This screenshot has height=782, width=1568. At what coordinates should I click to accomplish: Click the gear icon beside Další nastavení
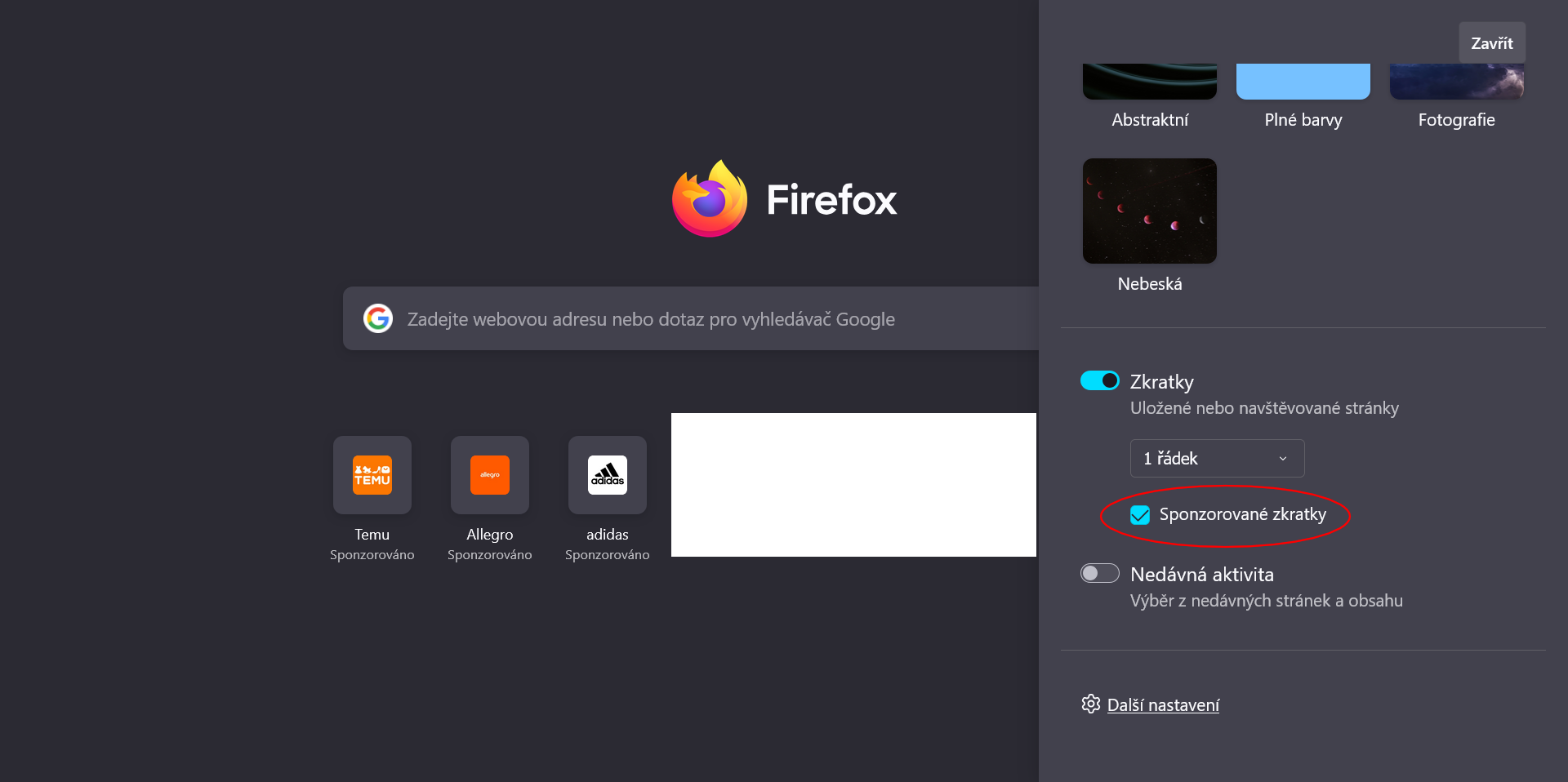point(1091,704)
